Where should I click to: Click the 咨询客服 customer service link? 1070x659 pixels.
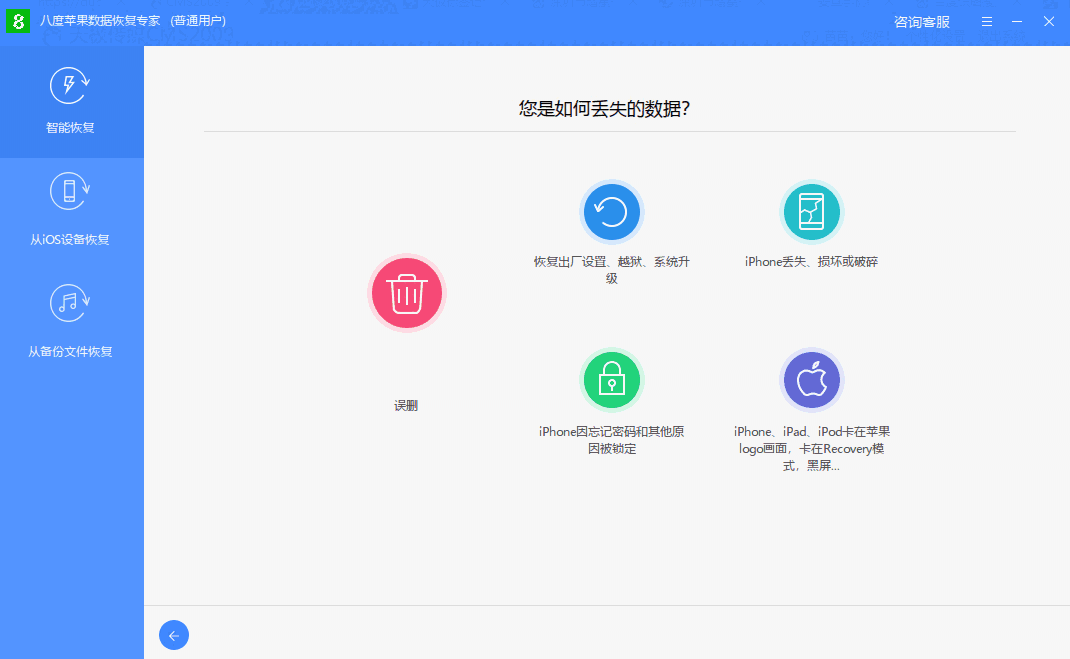[x=921, y=21]
